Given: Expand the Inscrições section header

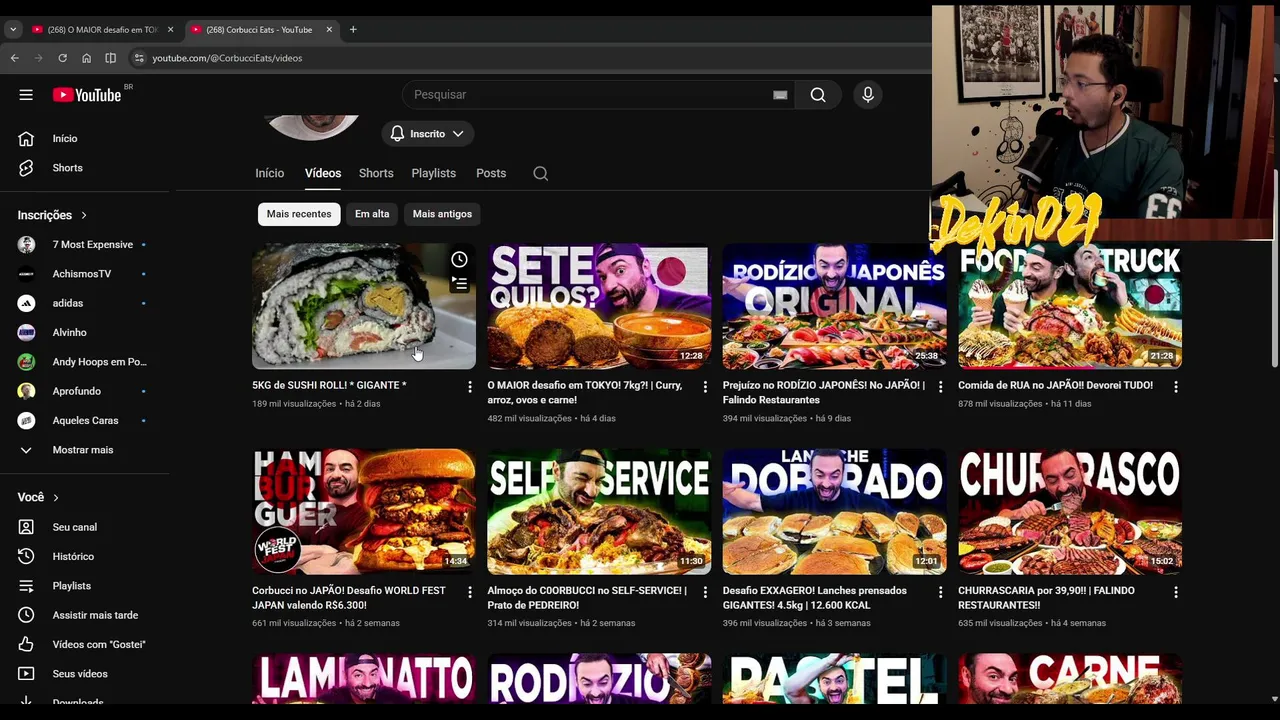Looking at the screenshot, I should pos(53,215).
